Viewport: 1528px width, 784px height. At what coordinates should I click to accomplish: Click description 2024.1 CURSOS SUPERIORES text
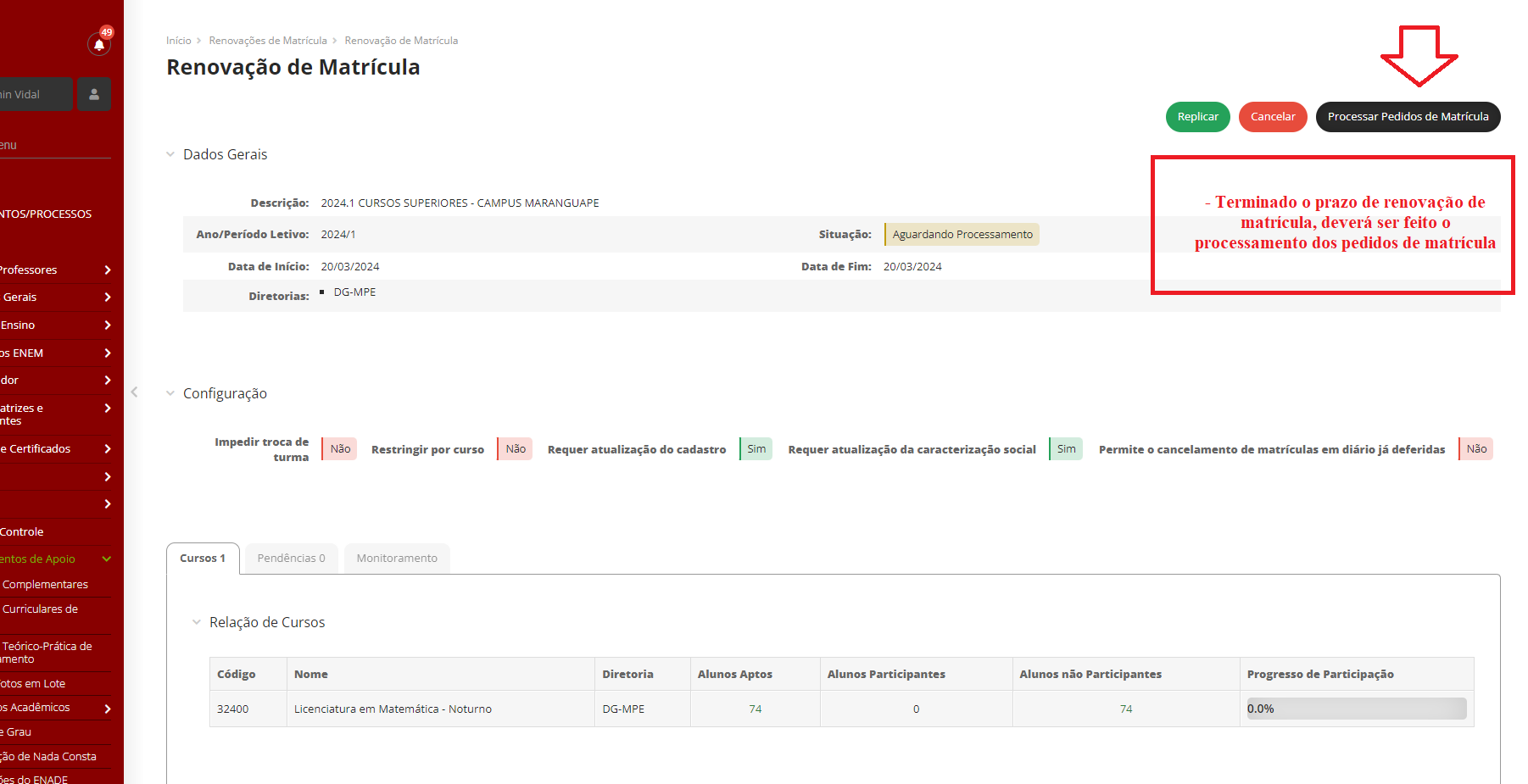pos(460,203)
